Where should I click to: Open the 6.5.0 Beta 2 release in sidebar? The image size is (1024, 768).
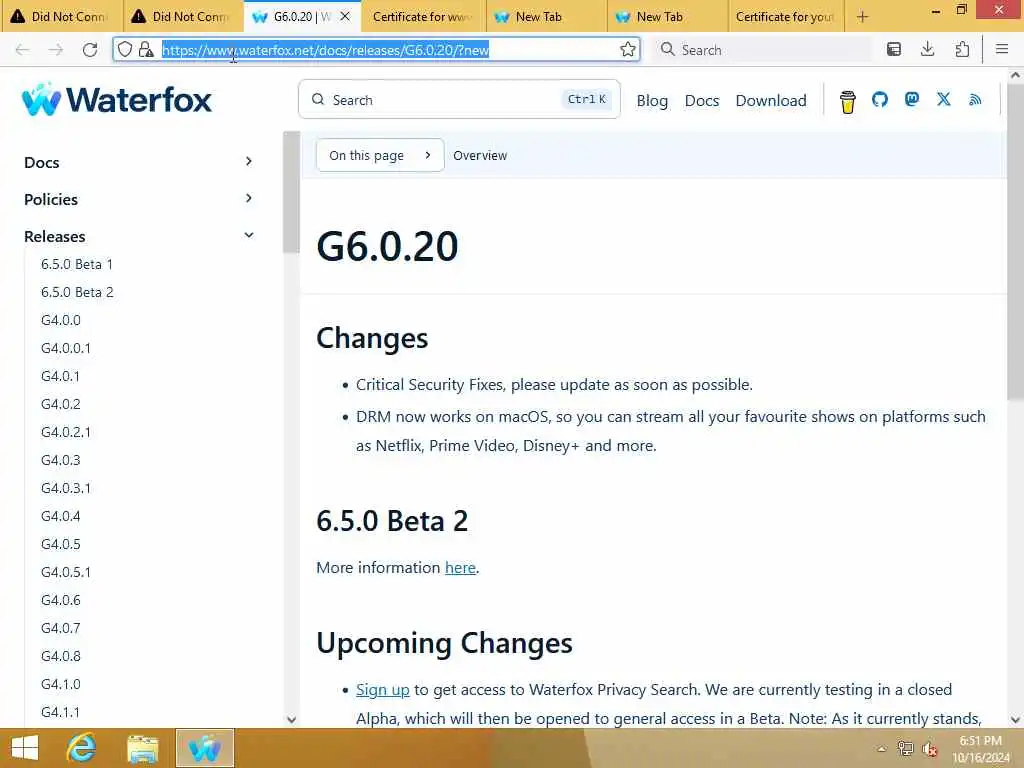[77, 293]
